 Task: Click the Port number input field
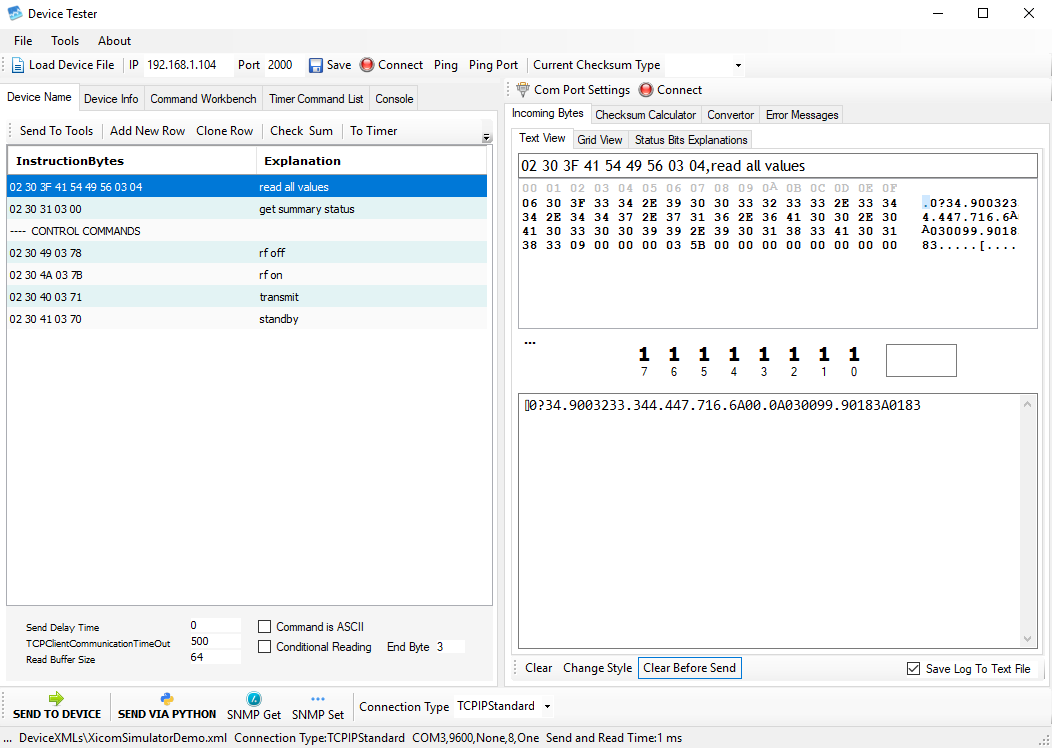click(x=284, y=65)
